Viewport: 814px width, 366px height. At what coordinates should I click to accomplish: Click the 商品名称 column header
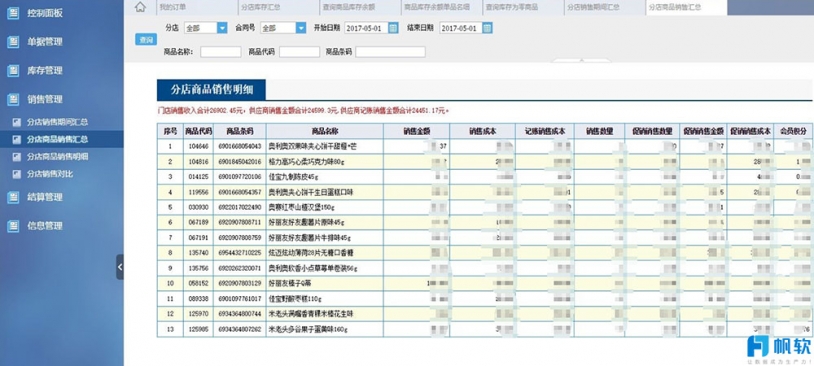[x=325, y=132]
